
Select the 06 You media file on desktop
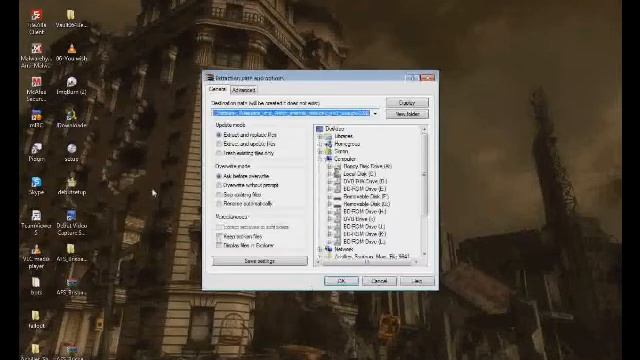[x=71, y=52]
